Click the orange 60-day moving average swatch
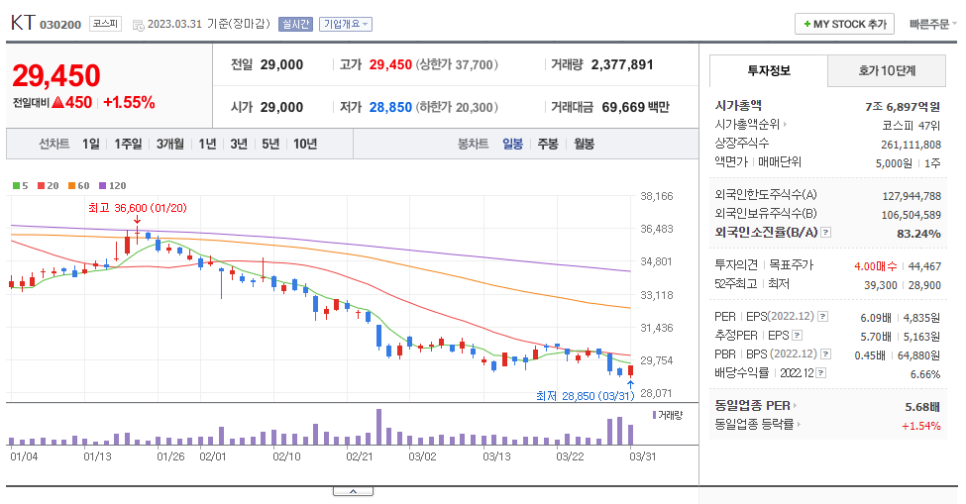The height and width of the screenshot is (504, 966). (x=71, y=185)
